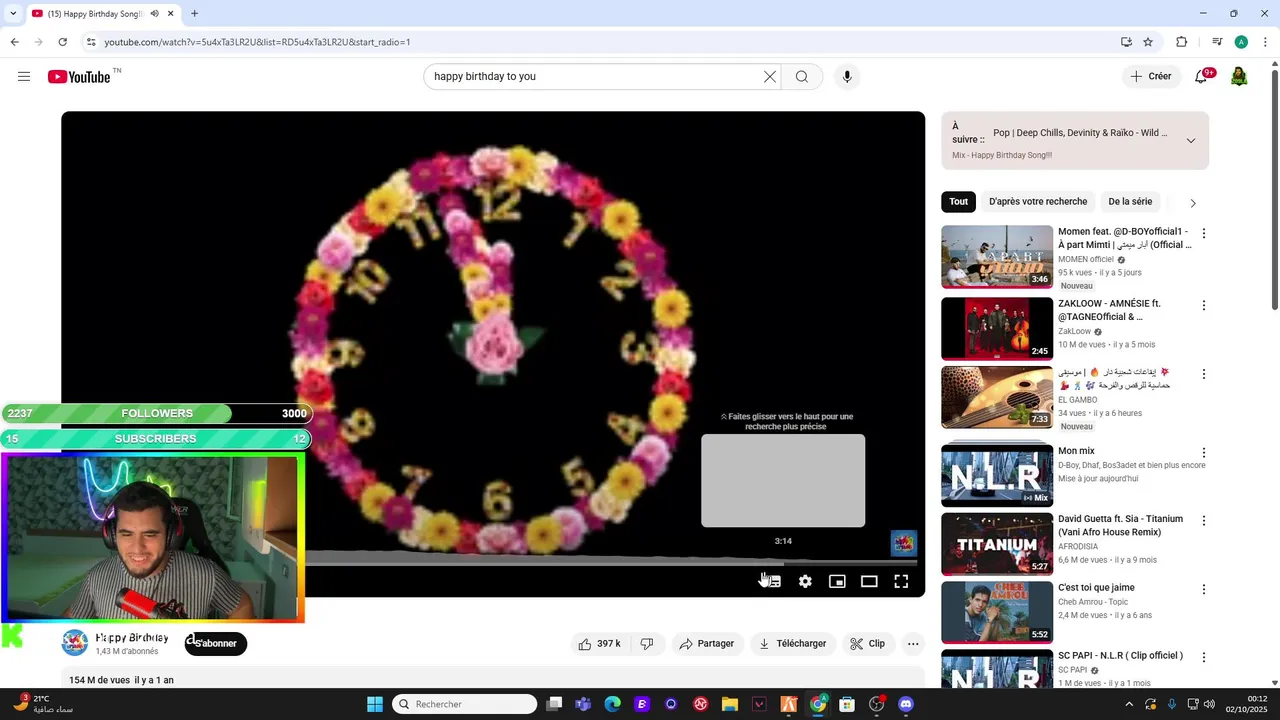
Task: Click the Partager share button
Action: pos(706,644)
